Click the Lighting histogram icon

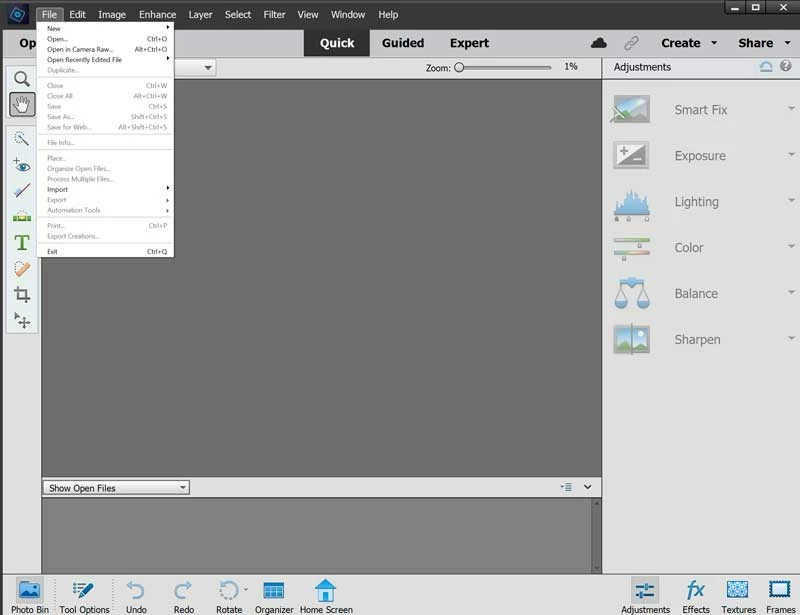pos(632,204)
